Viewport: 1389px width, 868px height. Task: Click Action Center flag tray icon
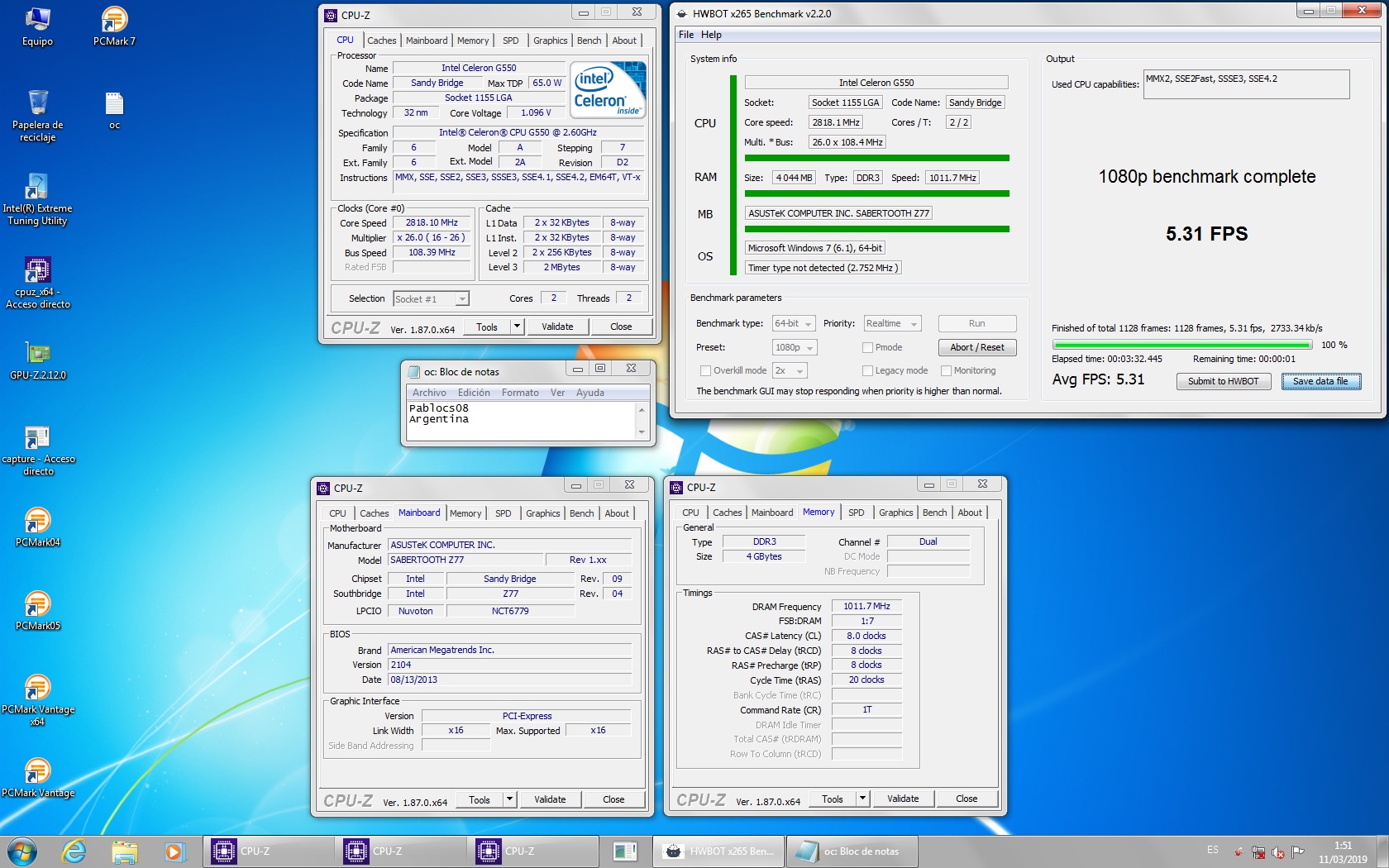click(1298, 851)
